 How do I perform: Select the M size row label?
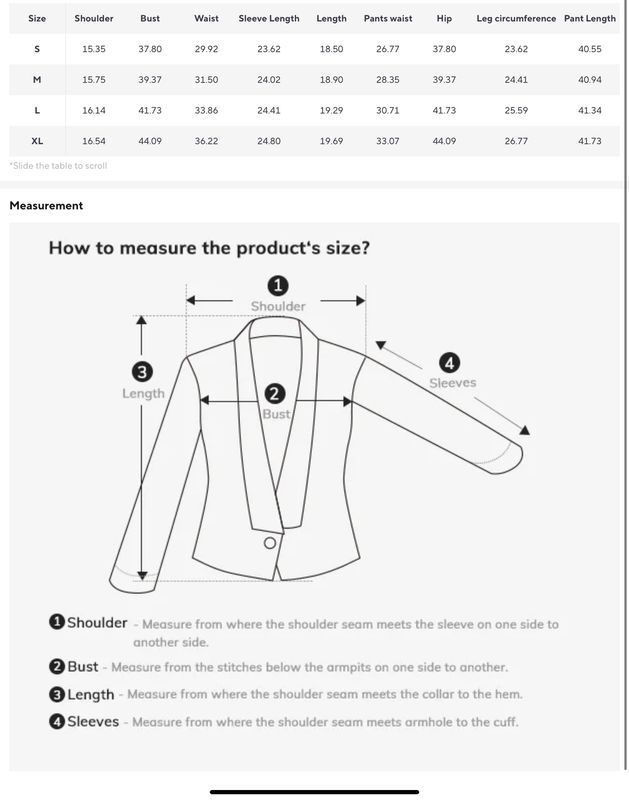click(x=37, y=80)
